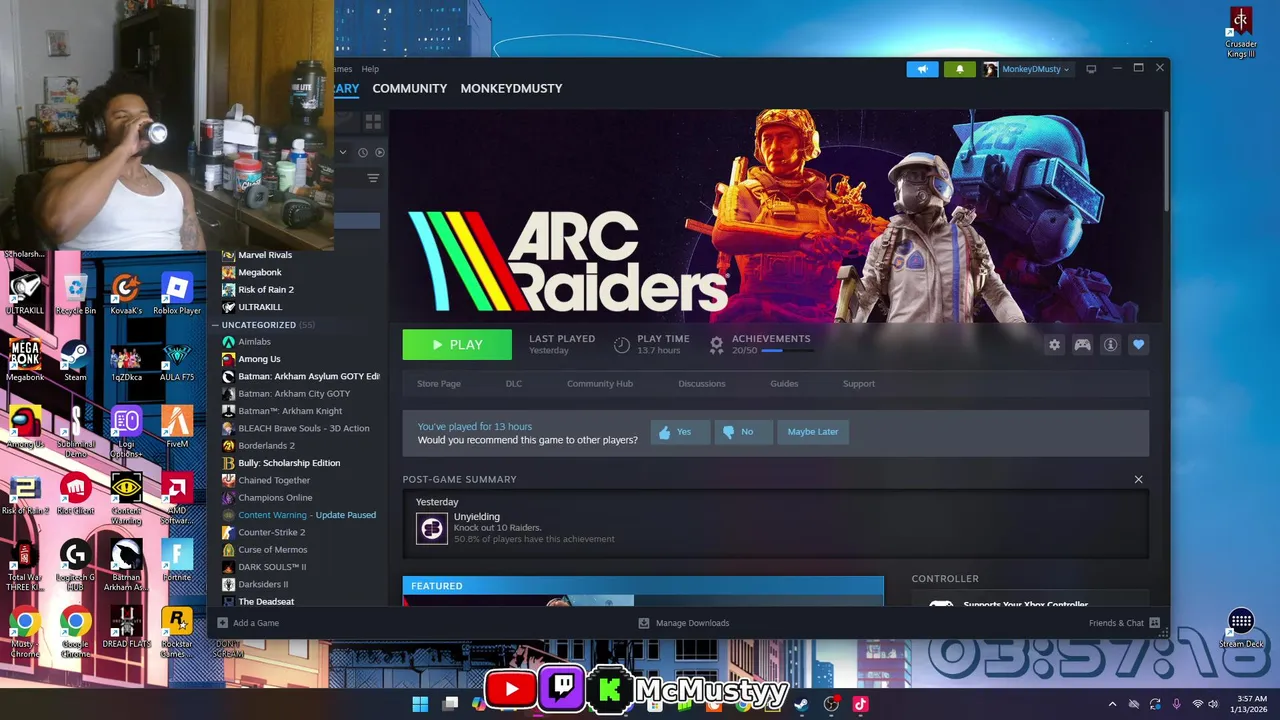Open the Unyielding achievement icon

(x=432, y=528)
